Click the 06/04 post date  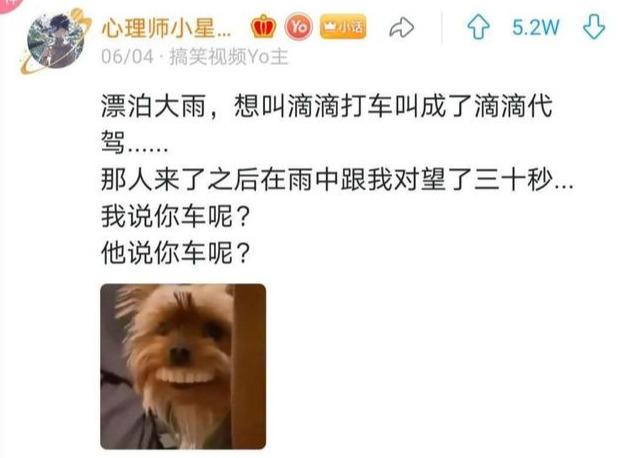(x=127, y=56)
